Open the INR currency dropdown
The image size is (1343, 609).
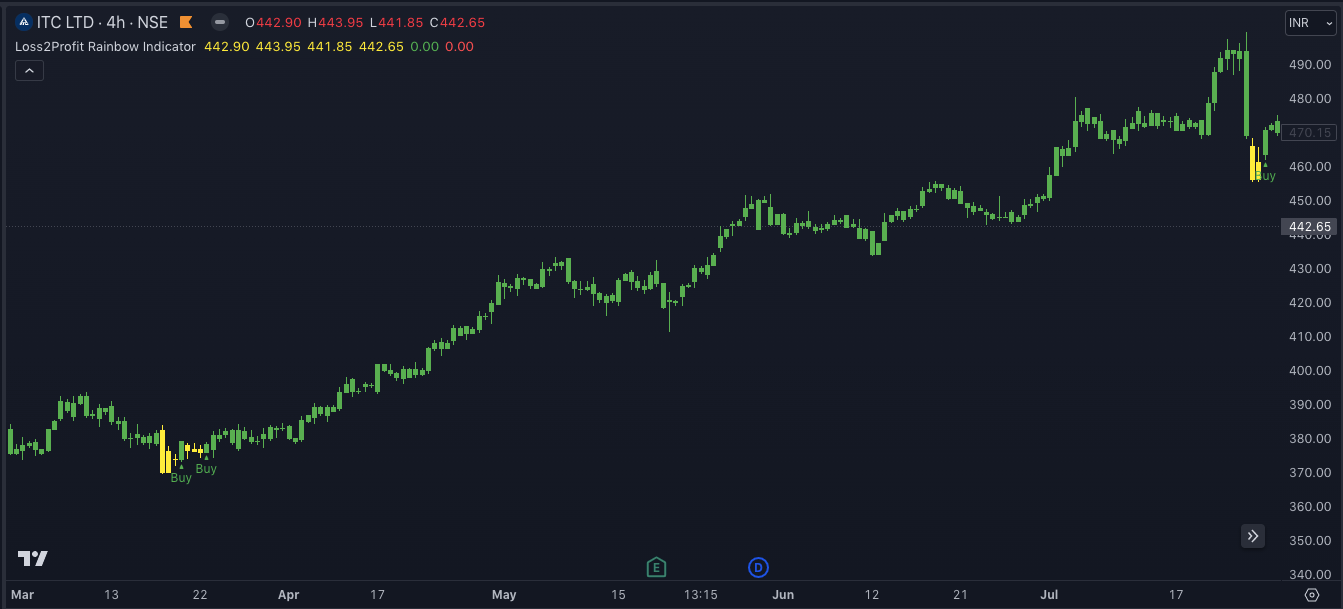click(x=1309, y=23)
